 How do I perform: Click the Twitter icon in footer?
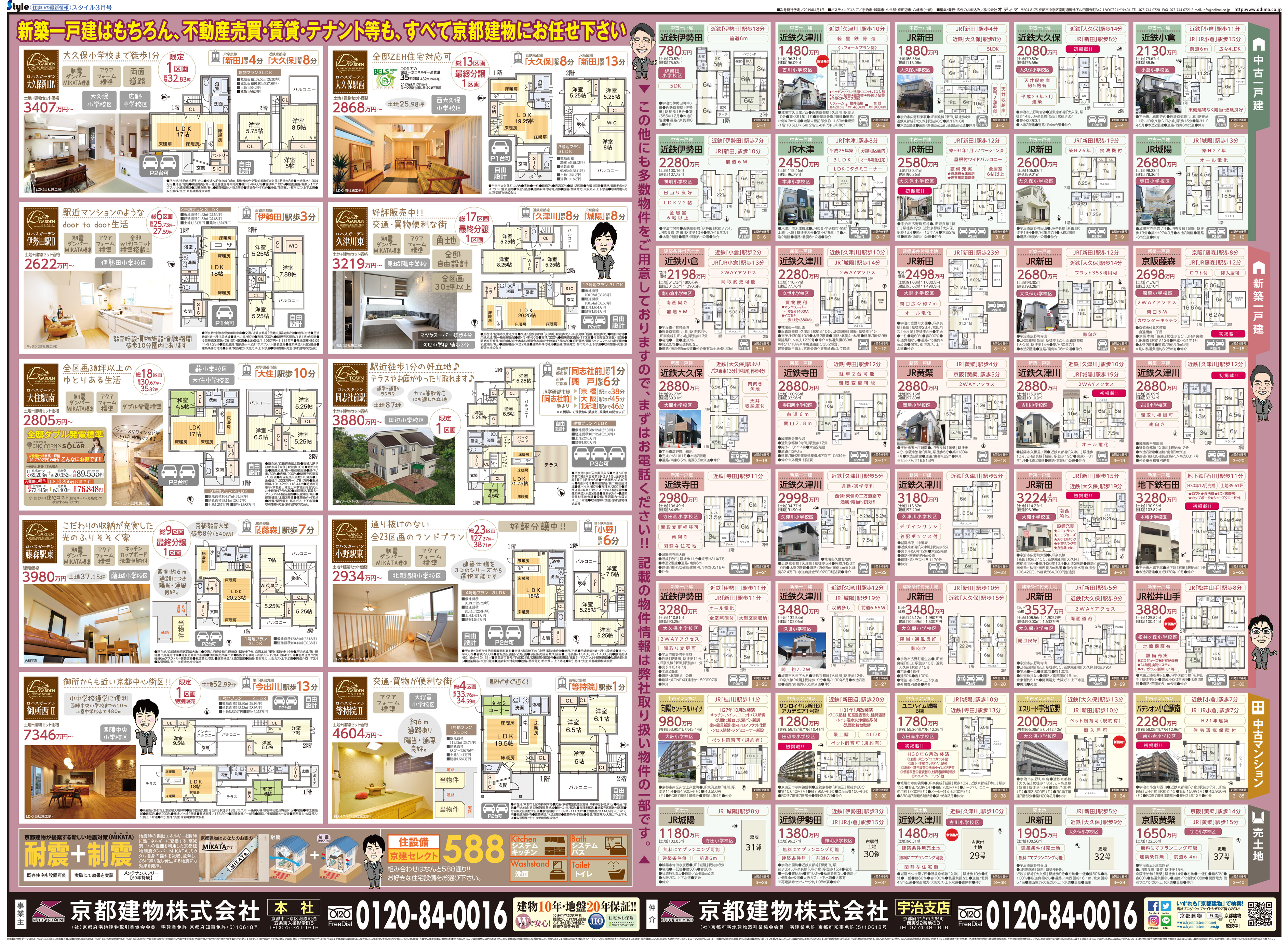1166,906
